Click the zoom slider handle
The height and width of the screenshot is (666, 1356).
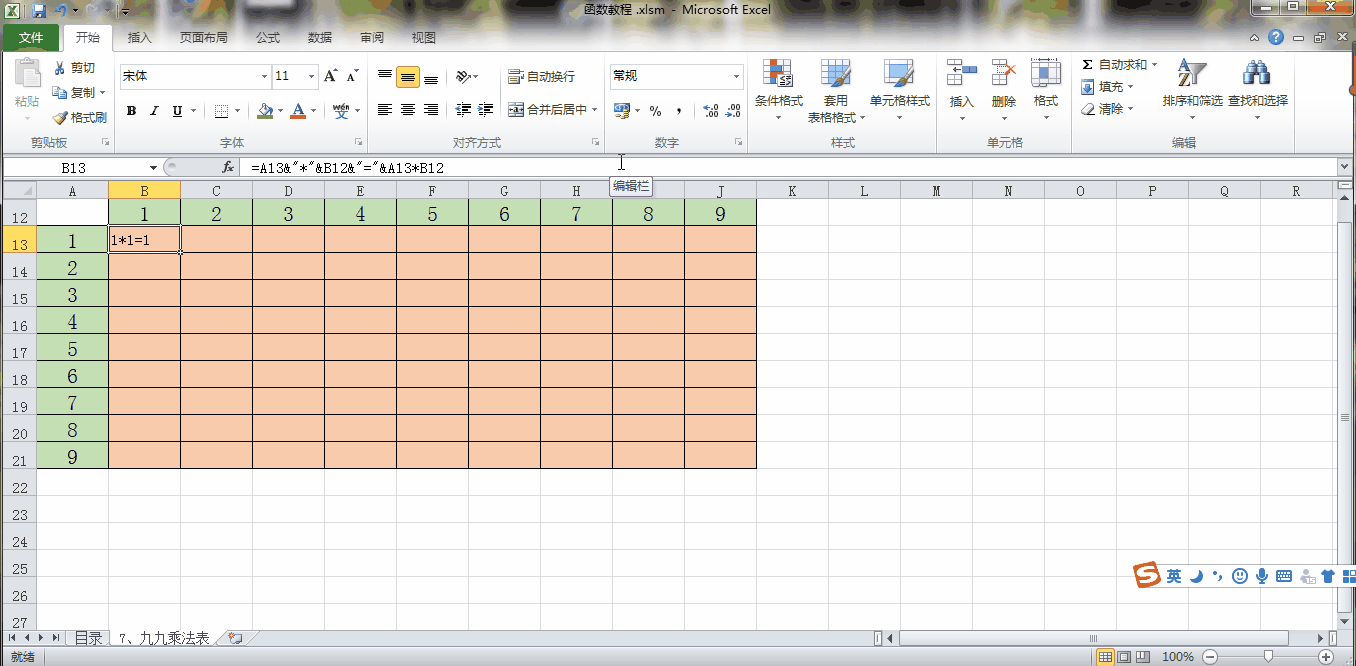(x=1268, y=657)
